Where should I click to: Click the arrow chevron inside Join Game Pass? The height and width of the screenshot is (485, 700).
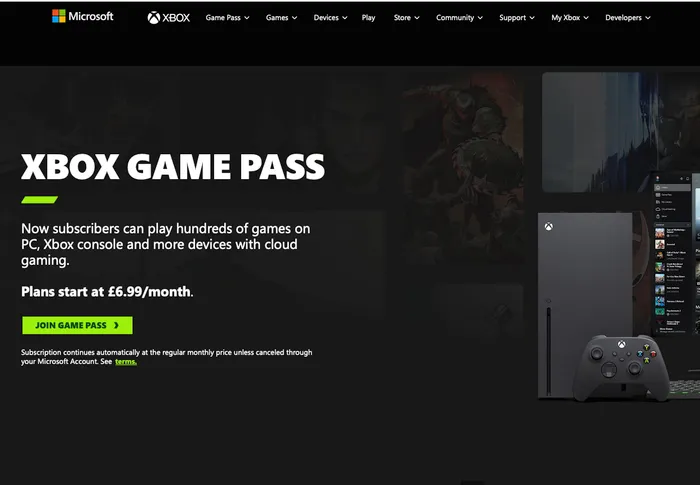click(x=117, y=325)
